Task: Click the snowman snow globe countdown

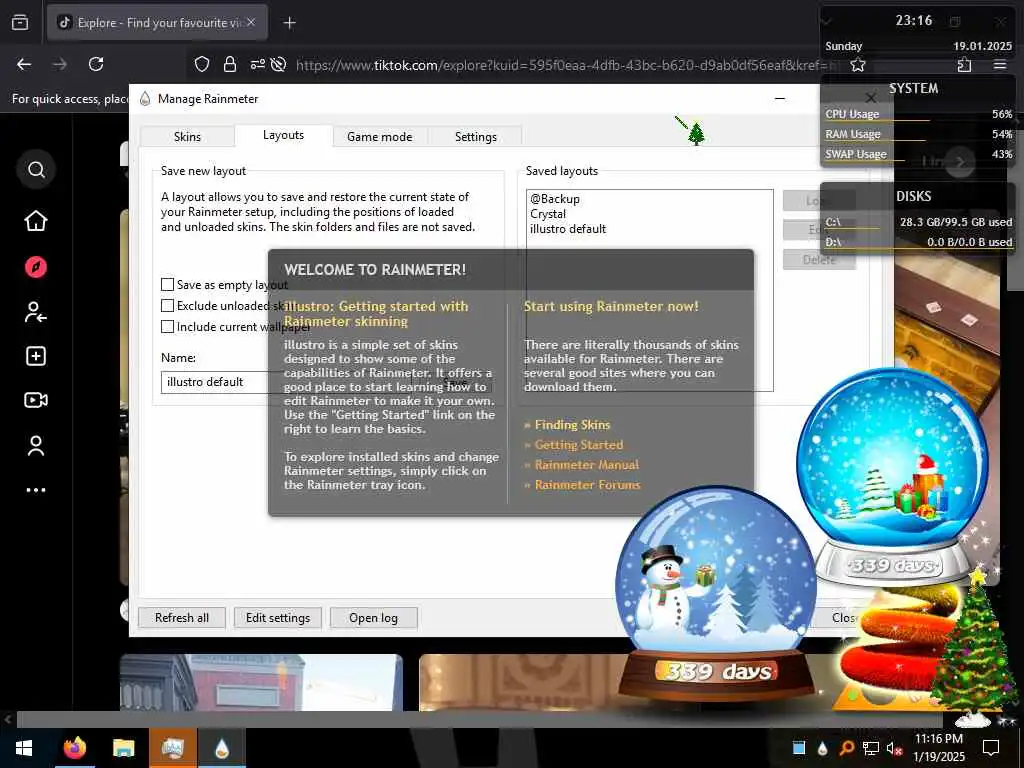Action: pyautogui.click(x=716, y=592)
